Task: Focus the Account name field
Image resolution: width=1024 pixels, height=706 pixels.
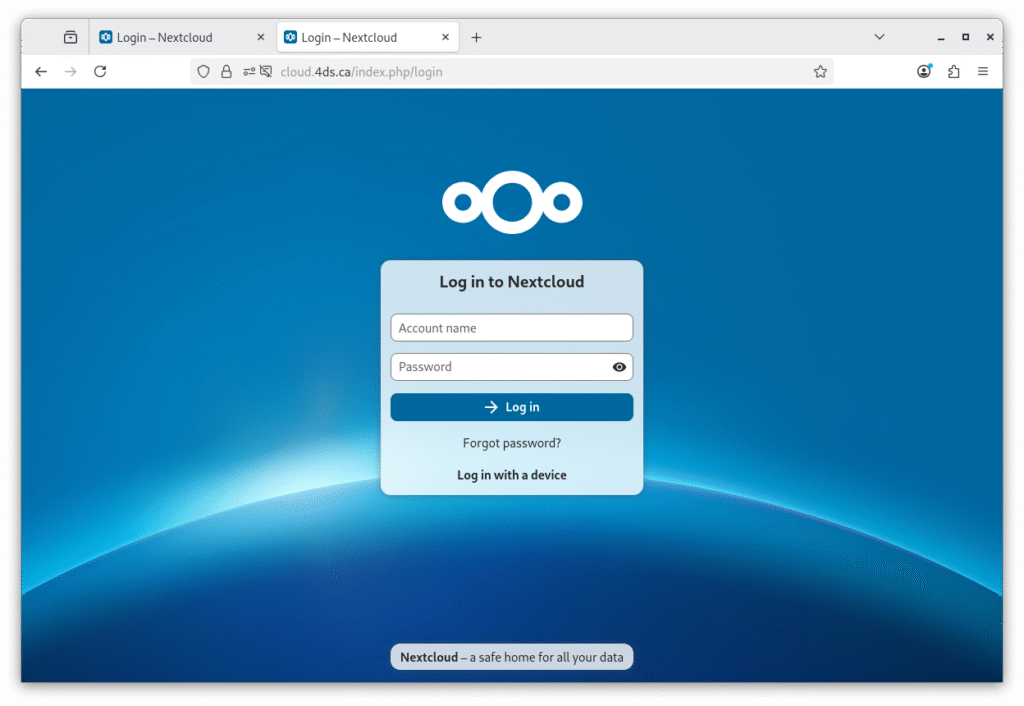Action: [x=511, y=328]
